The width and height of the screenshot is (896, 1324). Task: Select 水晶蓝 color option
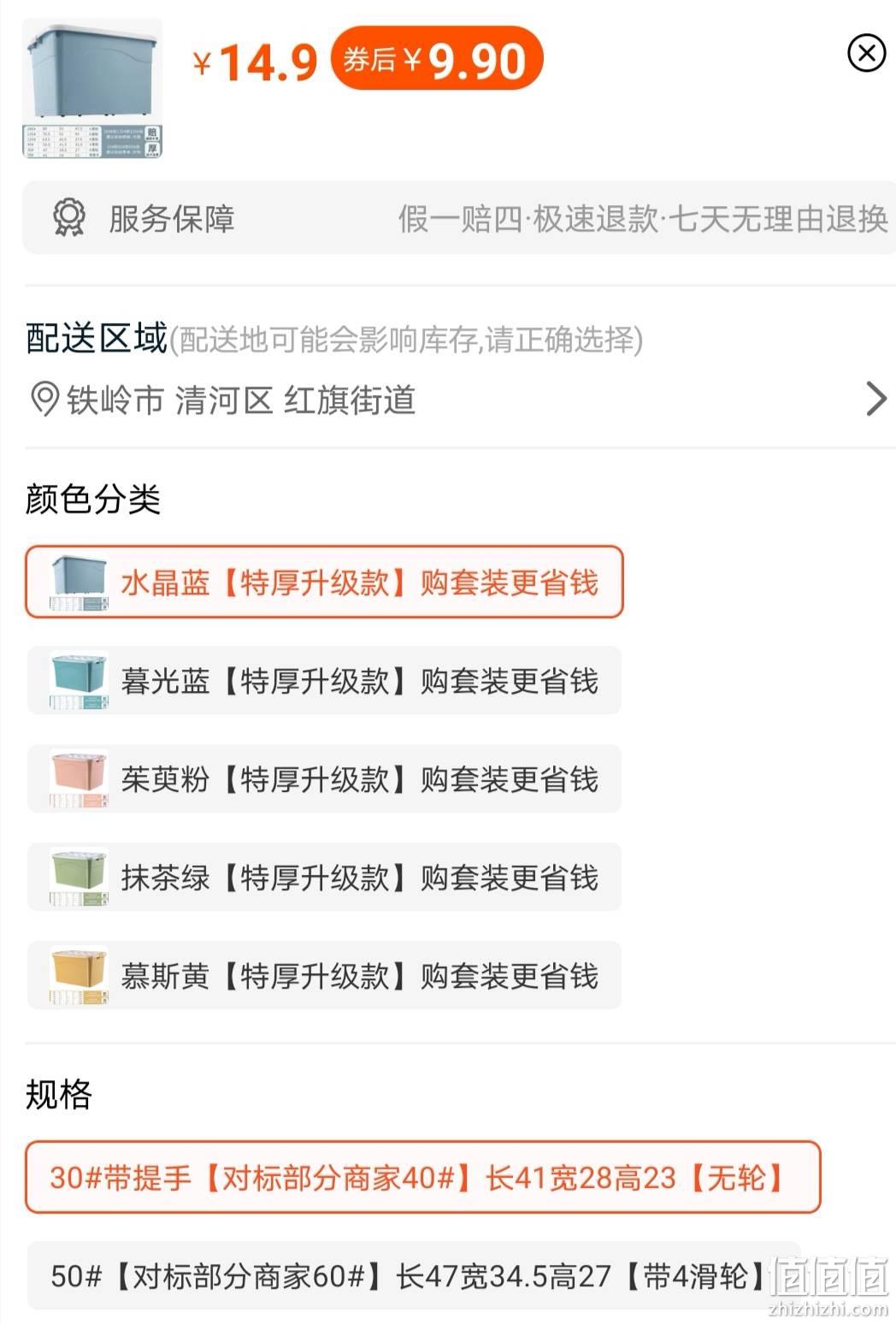pos(324,582)
